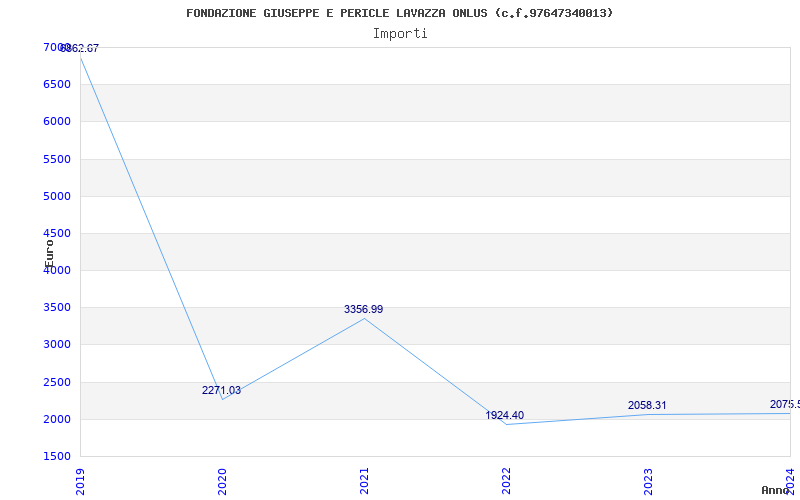Click the 2058.31 data label

[x=647, y=405]
